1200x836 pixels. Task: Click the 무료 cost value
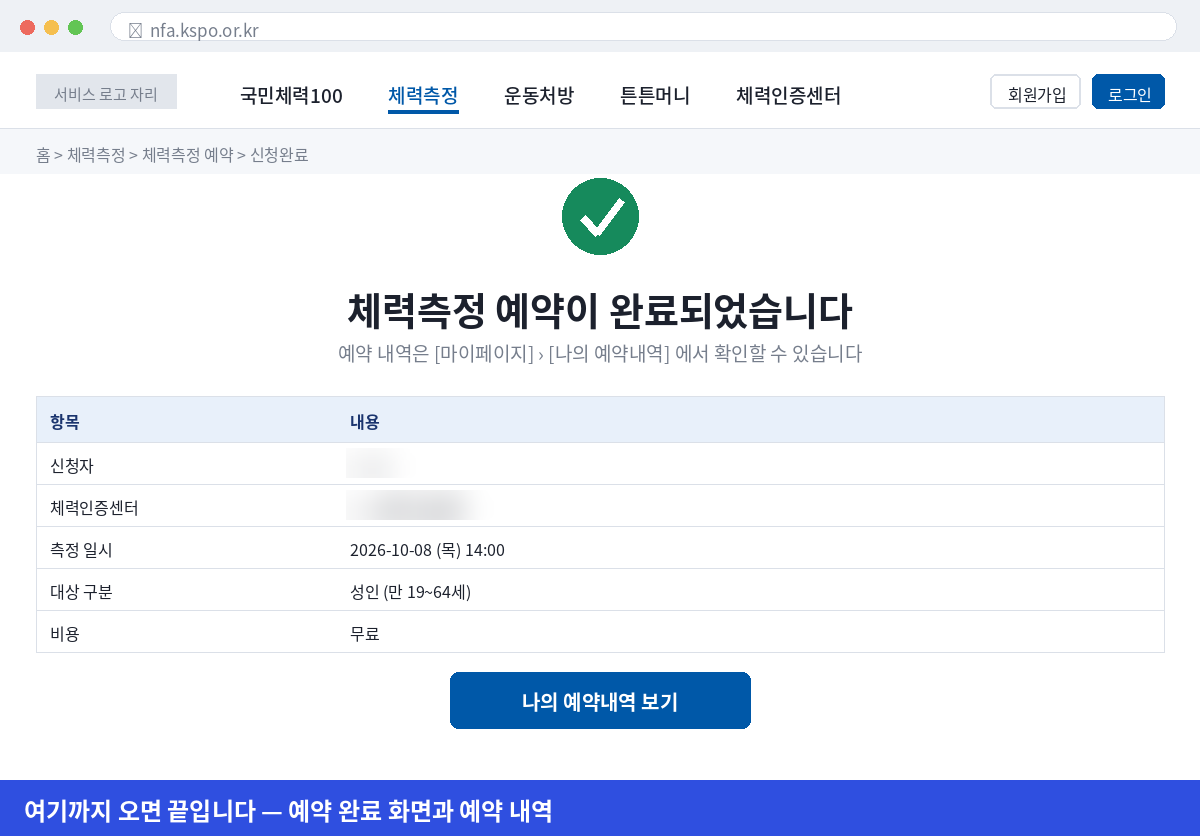[x=365, y=634]
